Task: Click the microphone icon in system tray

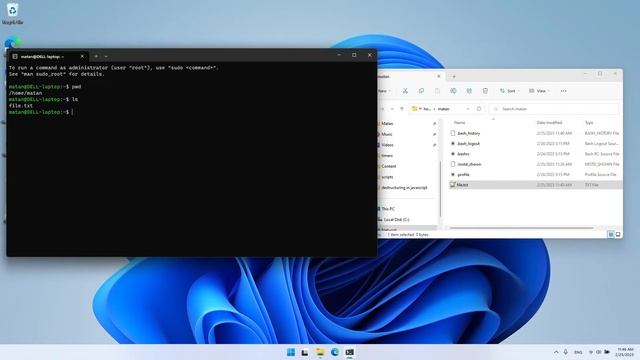Action: point(565,352)
